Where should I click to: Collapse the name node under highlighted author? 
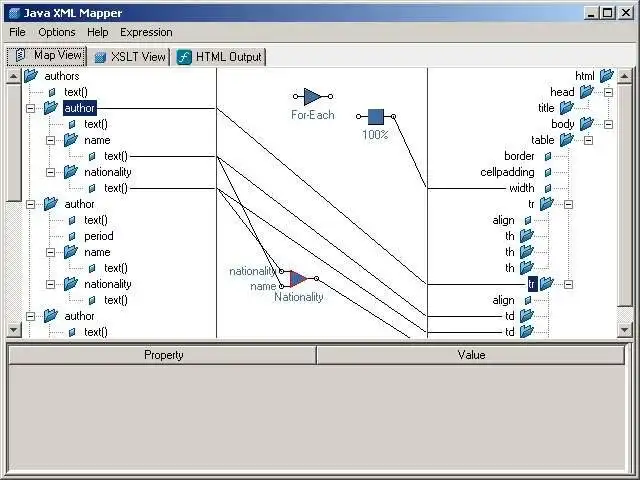[x=51, y=140]
